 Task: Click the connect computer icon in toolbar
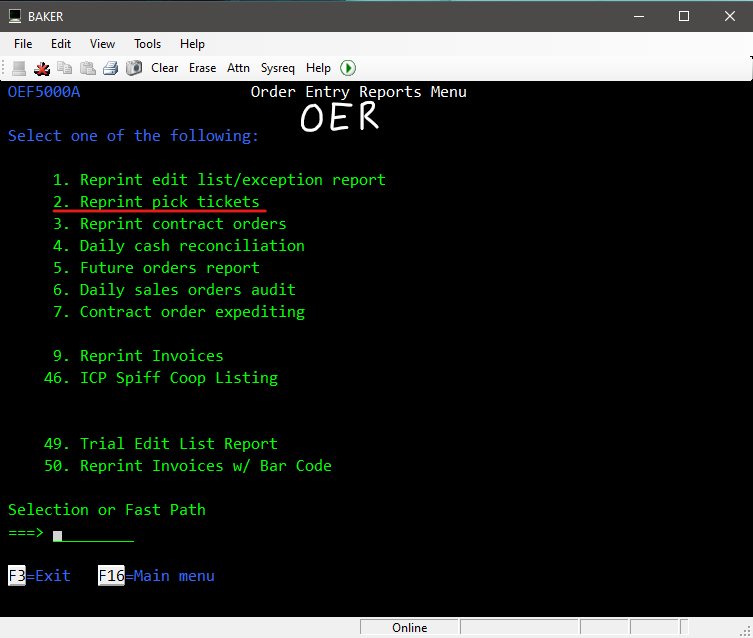pyautogui.click(x=19, y=68)
